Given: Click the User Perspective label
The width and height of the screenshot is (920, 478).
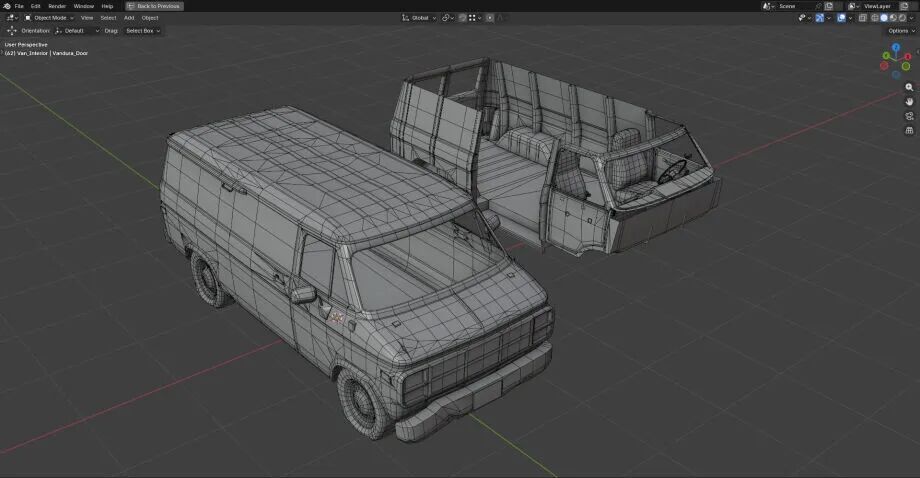Looking at the screenshot, I should 26,45.
